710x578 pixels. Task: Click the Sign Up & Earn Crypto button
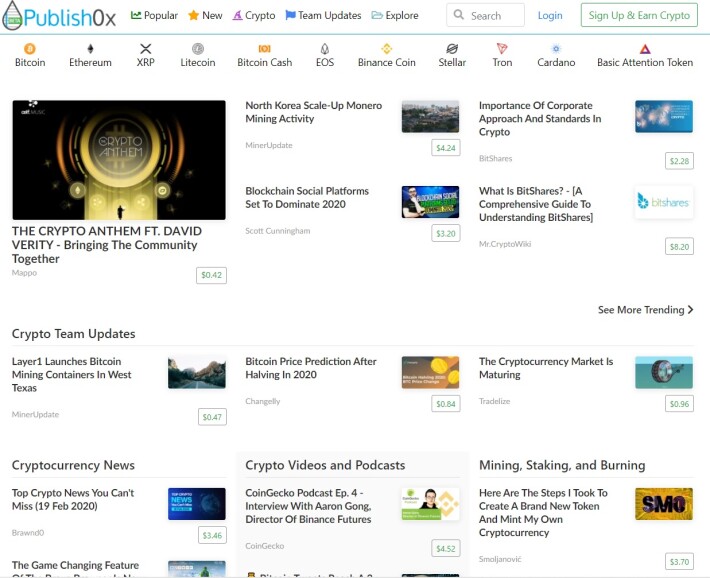pos(639,15)
